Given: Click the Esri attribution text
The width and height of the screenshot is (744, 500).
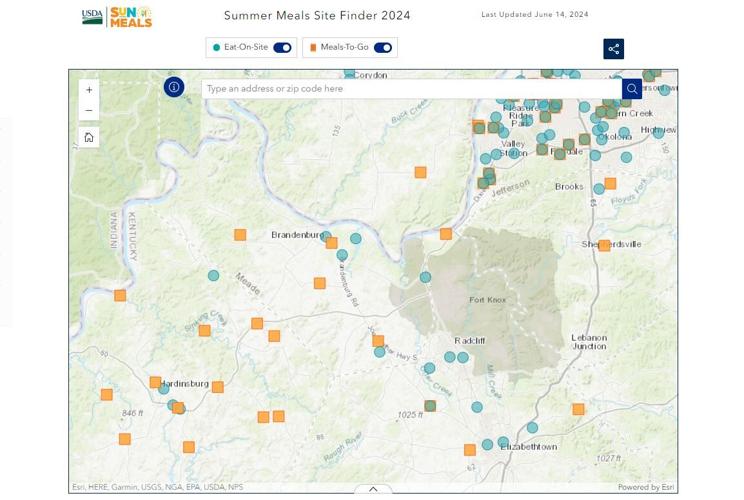Looking at the screenshot, I should tap(158, 487).
